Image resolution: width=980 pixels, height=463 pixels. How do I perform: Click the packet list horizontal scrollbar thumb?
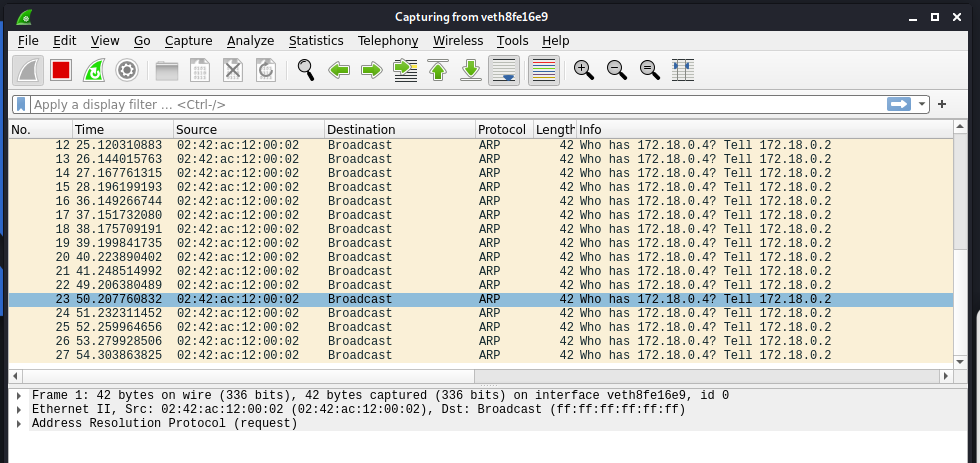(x=249, y=376)
